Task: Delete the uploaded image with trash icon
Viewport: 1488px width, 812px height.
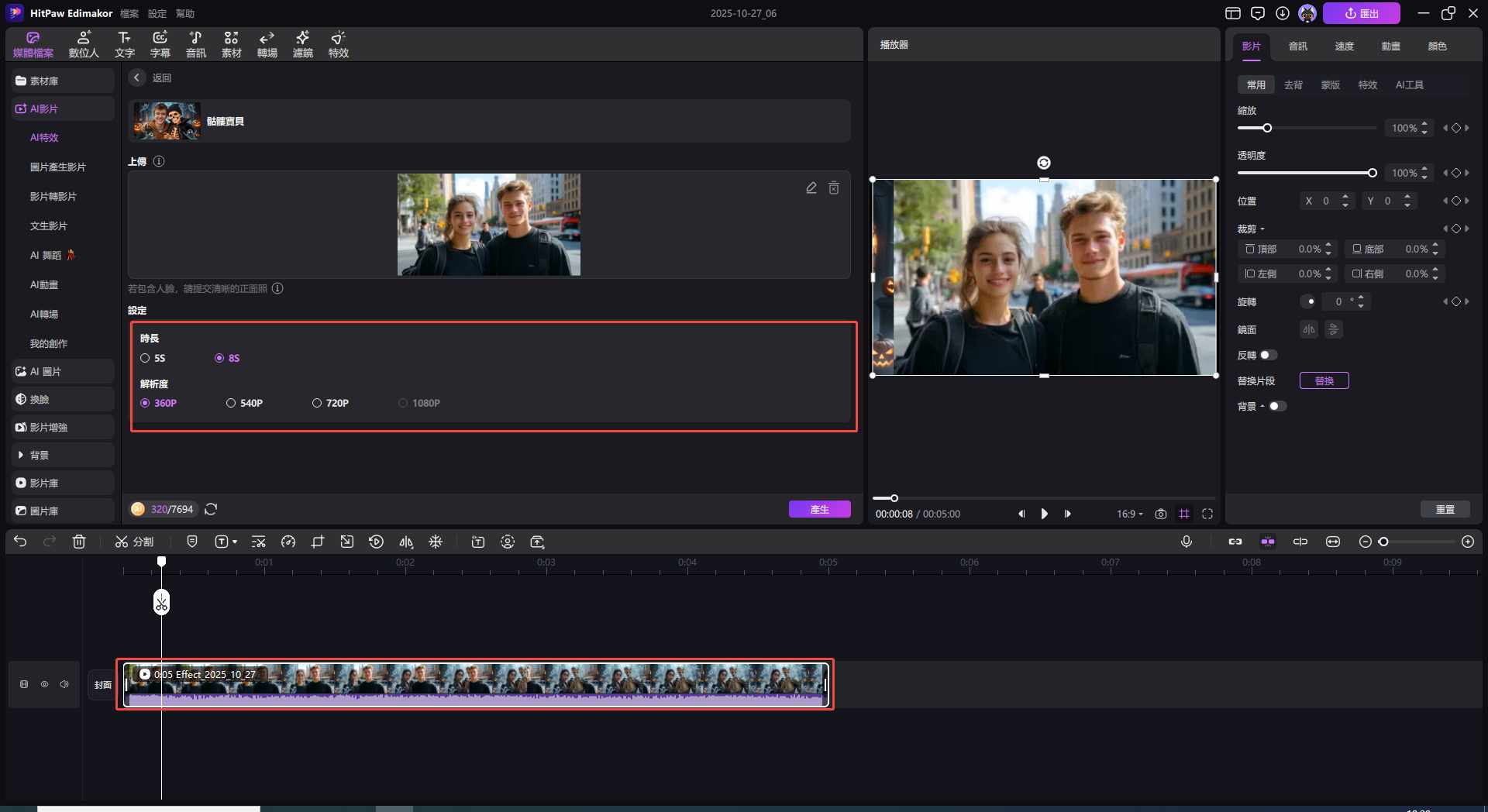Action: (834, 188)
